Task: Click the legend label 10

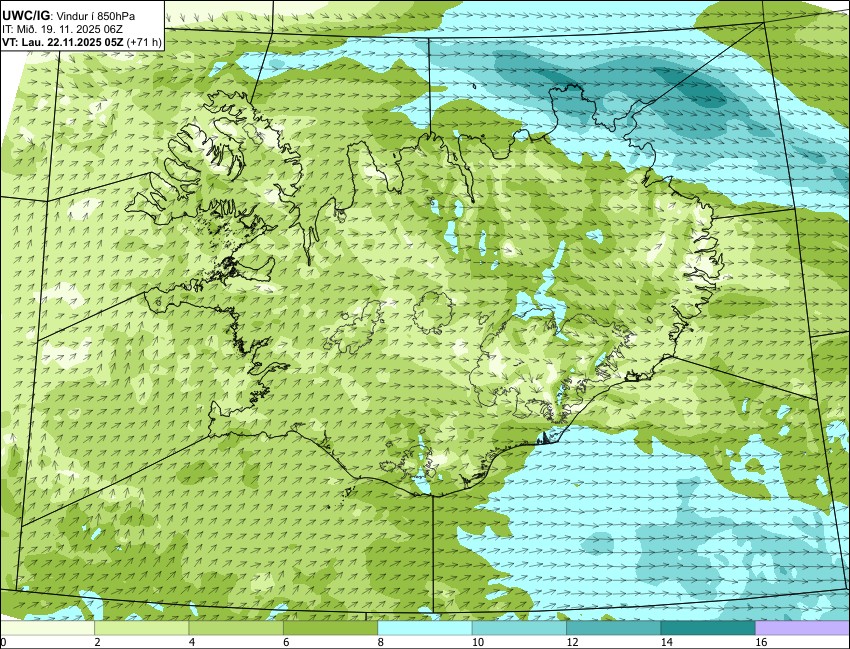Action: pyautogui.click(x=478, y=642)
